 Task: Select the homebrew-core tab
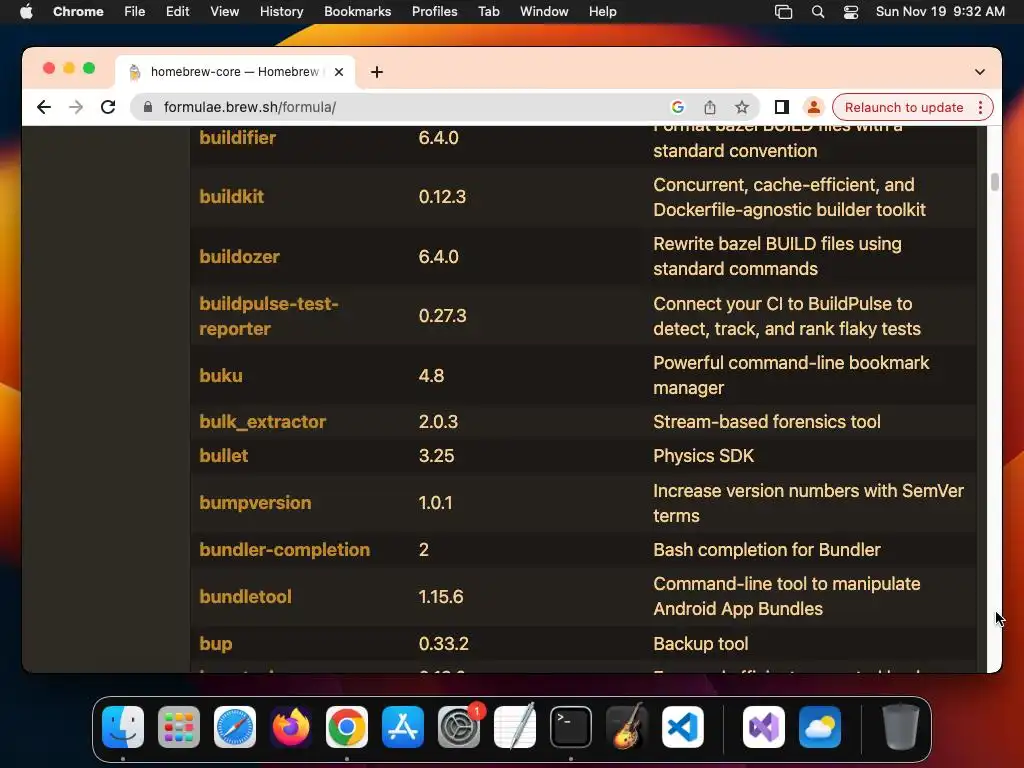[x=235, y=72]
